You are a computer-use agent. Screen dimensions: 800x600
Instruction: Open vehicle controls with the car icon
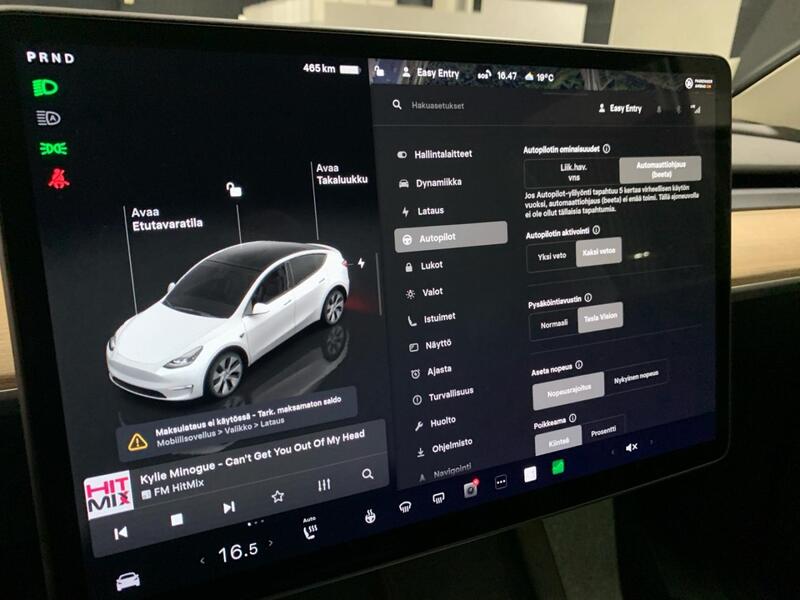pyautogui.click(x=128, y=582)
